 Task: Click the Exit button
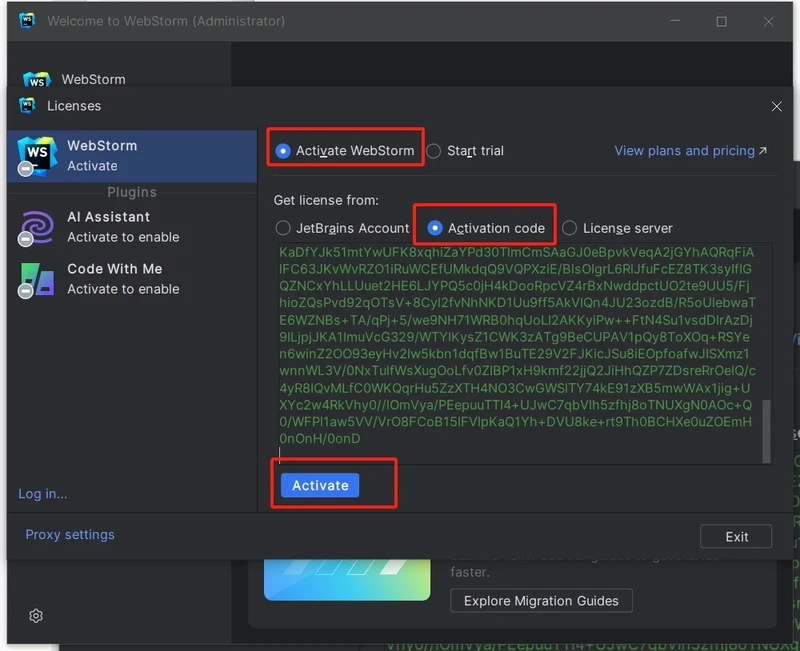tap(736, 536)
